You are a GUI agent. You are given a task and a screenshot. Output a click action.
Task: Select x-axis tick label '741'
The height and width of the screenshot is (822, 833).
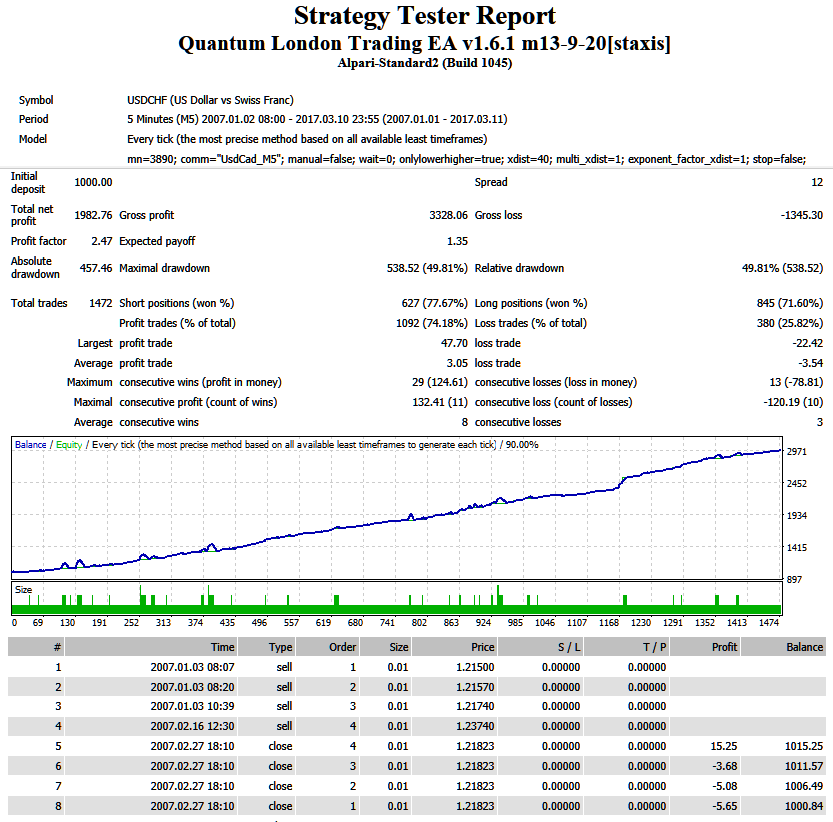click(x=387, y=623)
